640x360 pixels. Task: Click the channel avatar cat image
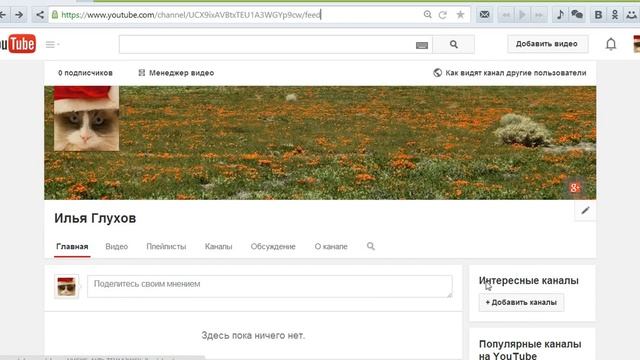tap(87, 118)
